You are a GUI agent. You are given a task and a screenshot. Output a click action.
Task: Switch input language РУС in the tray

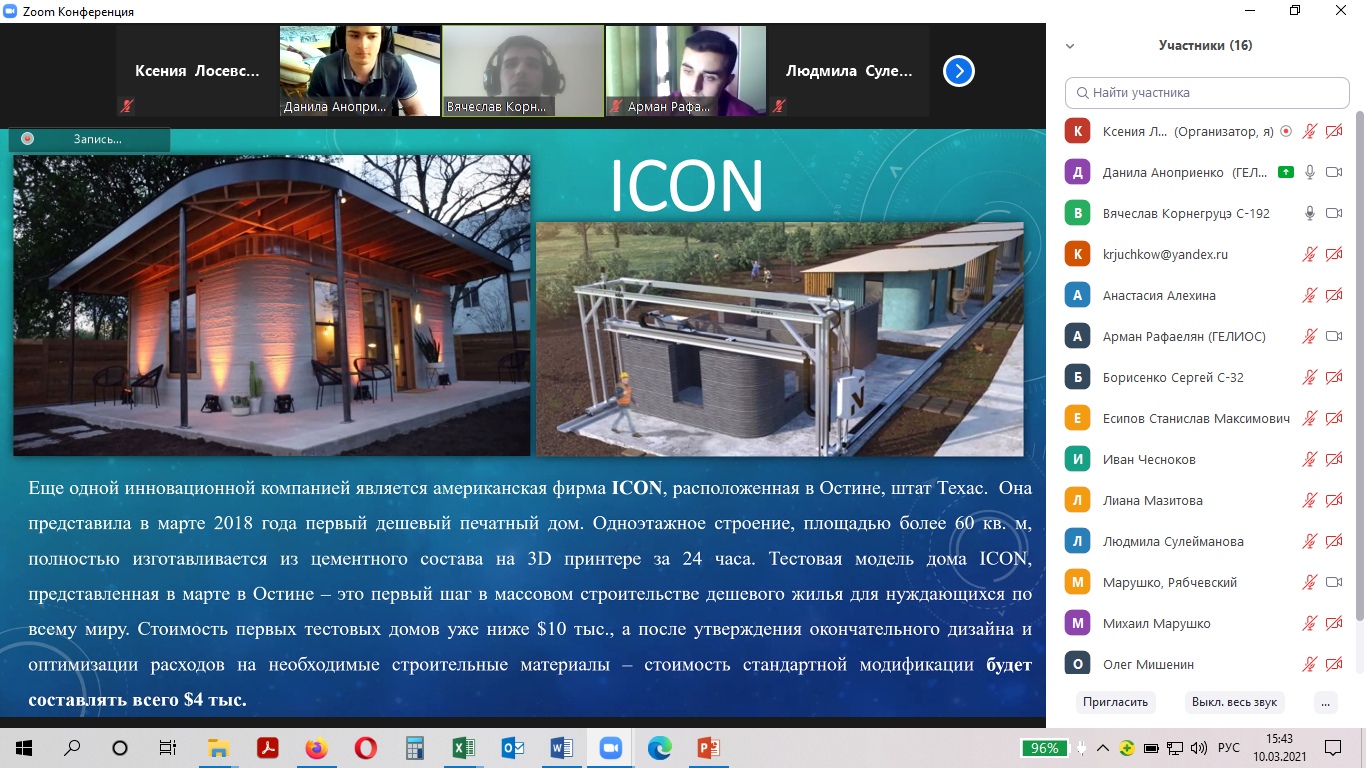1229,748
